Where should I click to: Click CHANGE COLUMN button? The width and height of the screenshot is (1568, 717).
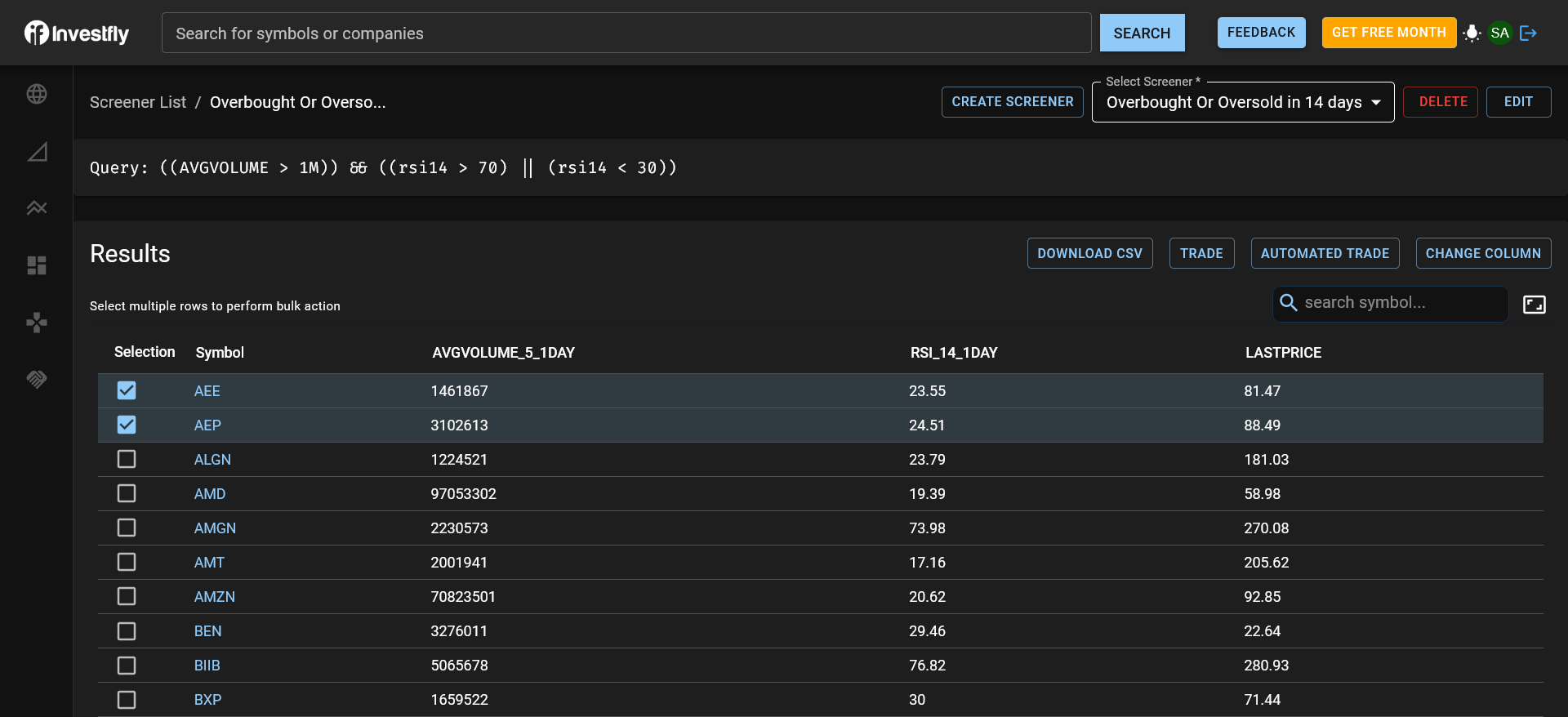click(x=1483, y=253)
